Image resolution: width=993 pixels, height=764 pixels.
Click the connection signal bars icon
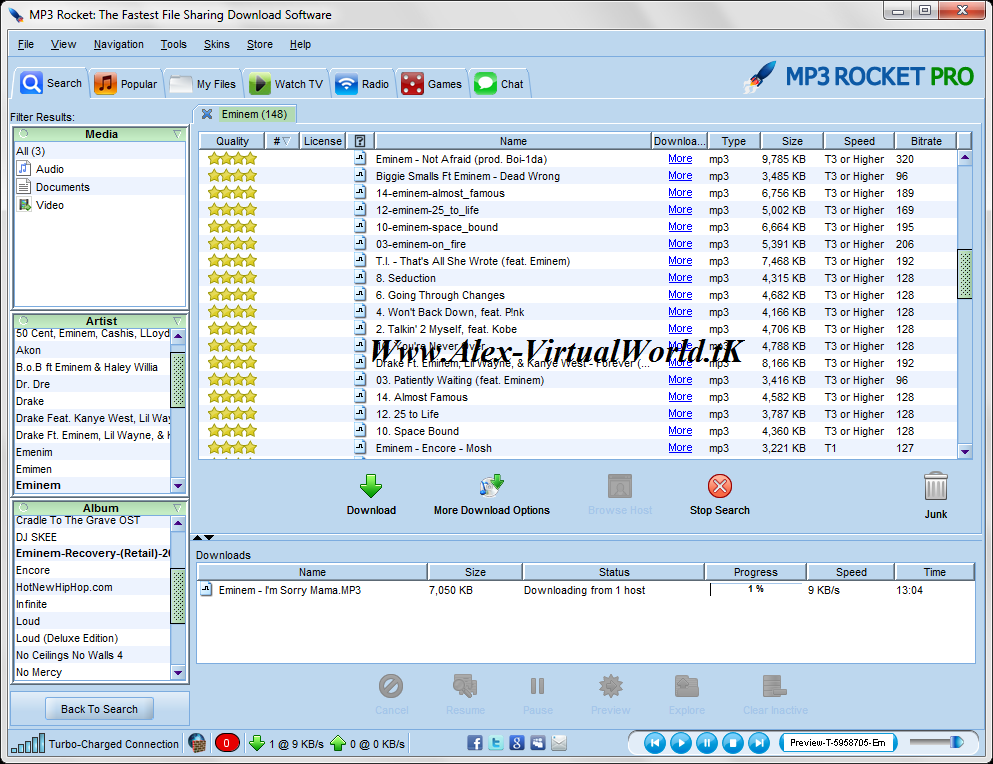pos(28,743)
